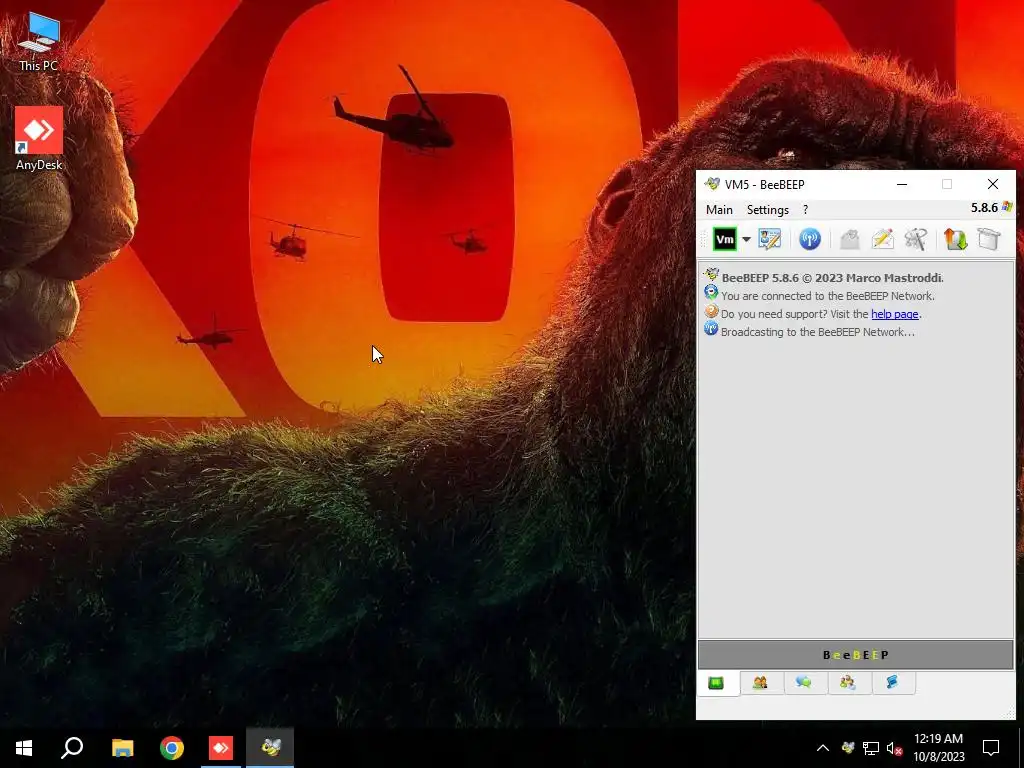Open the ? help menu in BeeBEEP
The width and height of the screenshot is (1024, 768).
point(805,210)
